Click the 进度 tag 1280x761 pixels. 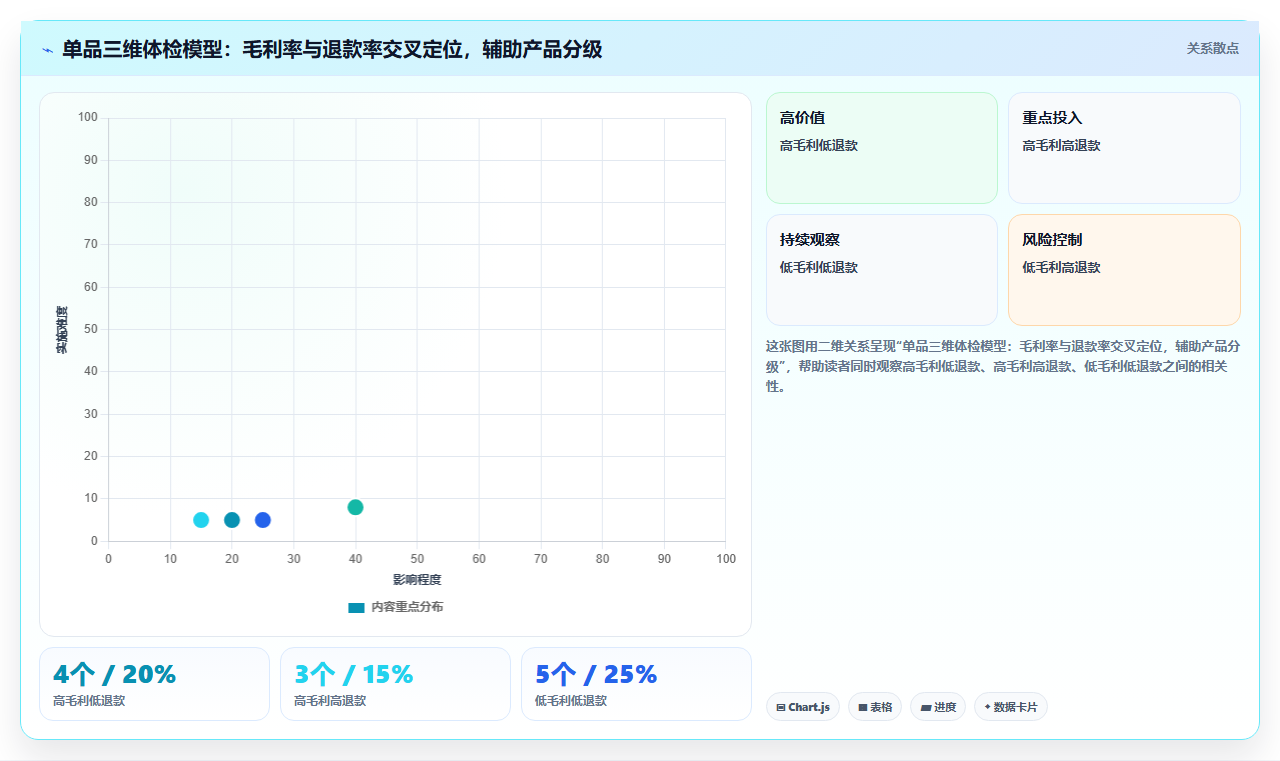(938, 707)
